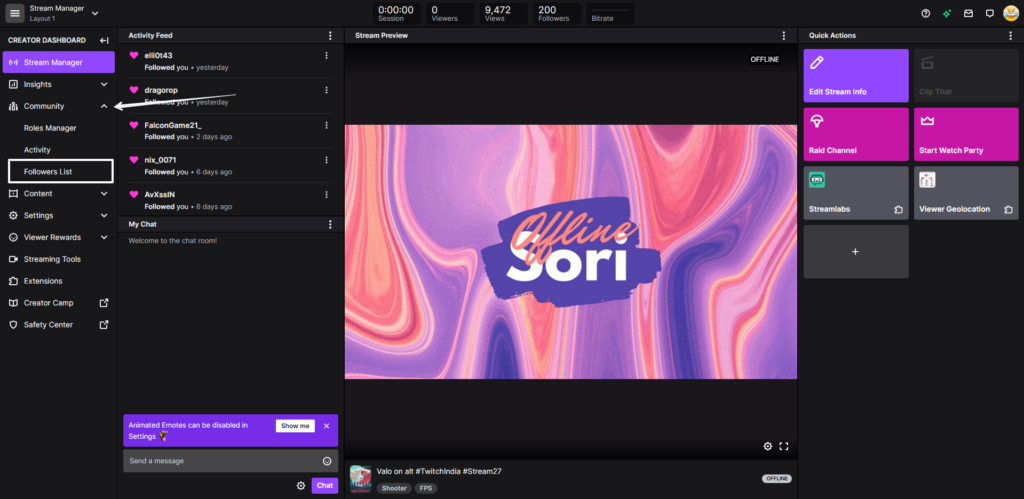The image size is (1024, 499).
Task: Add a new quick action tile
Action: pos(855,252)
